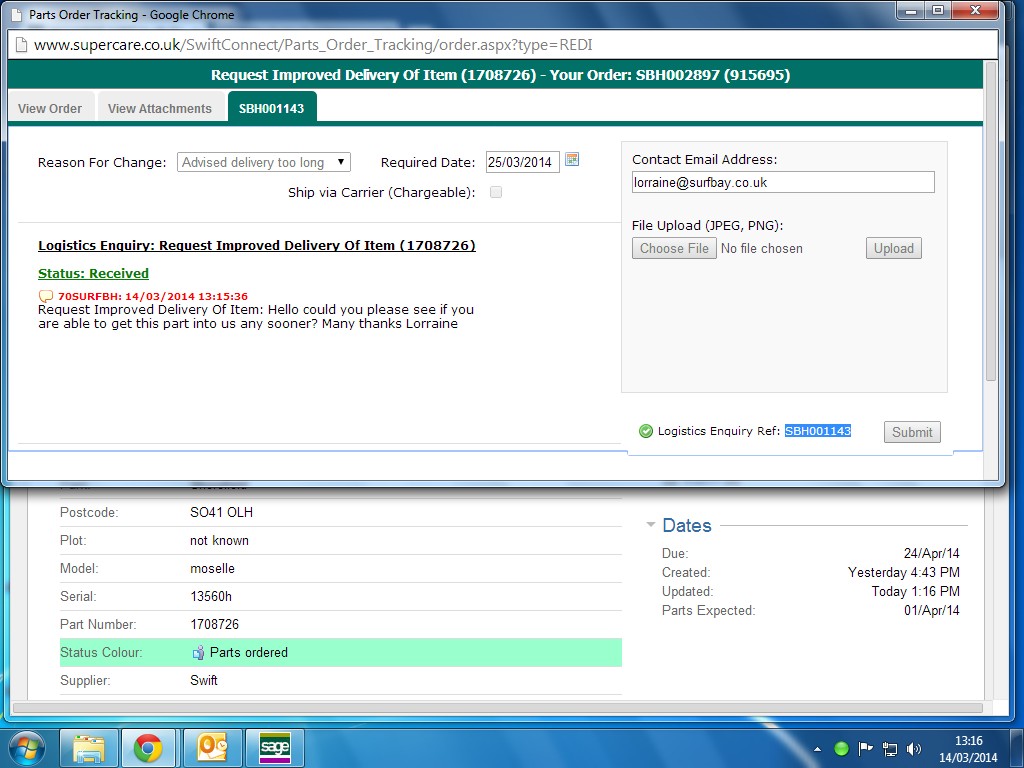The width and height of the screenshot is (1024, 768).
Task: Click the plot value not known
Action: point(219,541)
